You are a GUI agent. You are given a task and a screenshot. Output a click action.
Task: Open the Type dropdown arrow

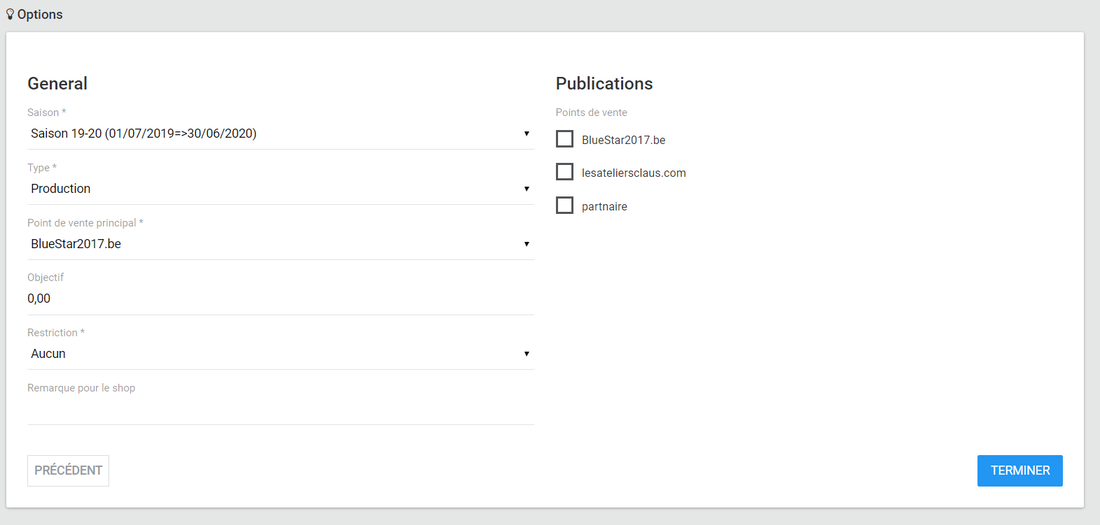(526, 188)
